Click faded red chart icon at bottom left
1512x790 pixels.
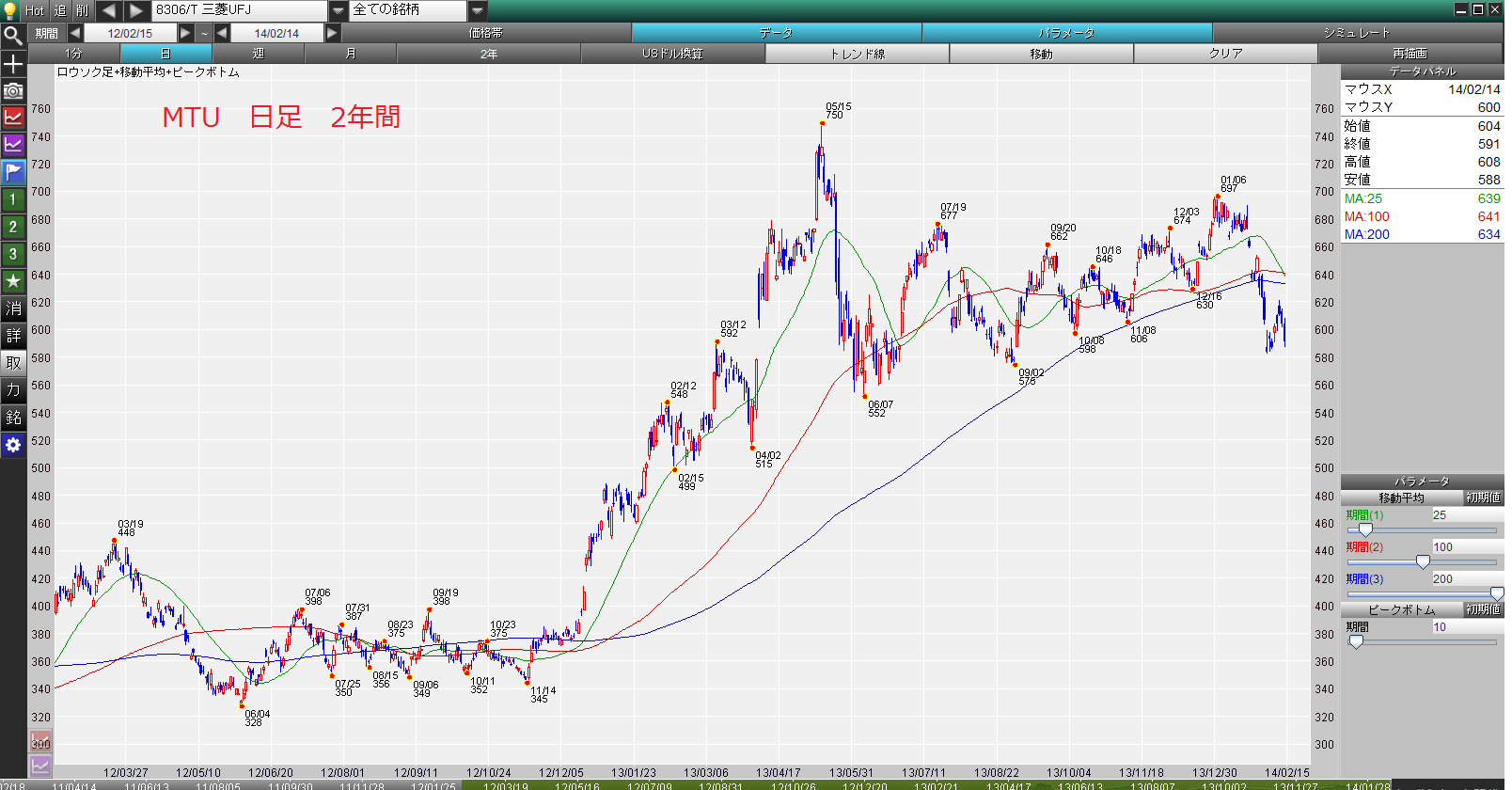[40, 742]
